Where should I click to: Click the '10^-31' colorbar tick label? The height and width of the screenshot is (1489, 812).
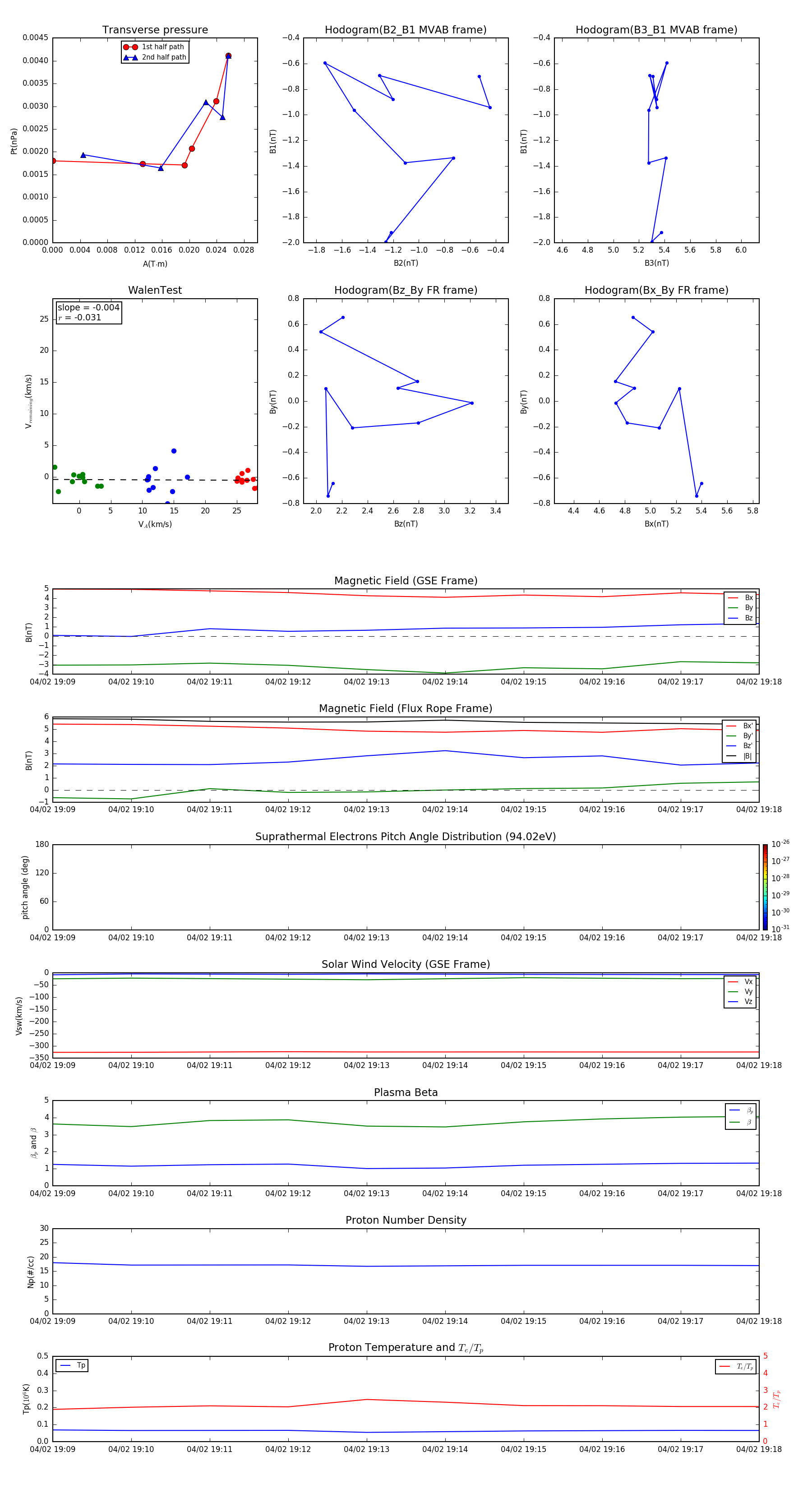pyautogui.click(x=780, y=929)
